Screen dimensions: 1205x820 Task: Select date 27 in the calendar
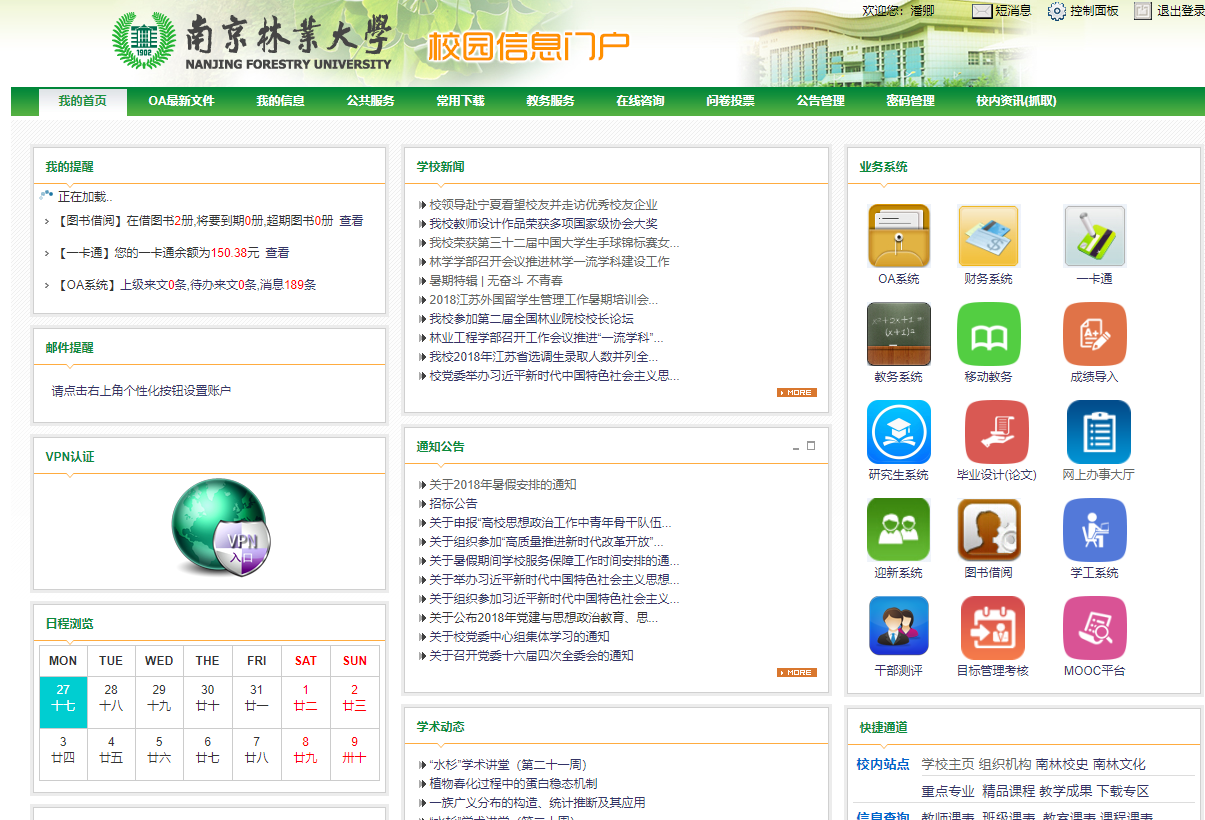[x=62, y=697]
